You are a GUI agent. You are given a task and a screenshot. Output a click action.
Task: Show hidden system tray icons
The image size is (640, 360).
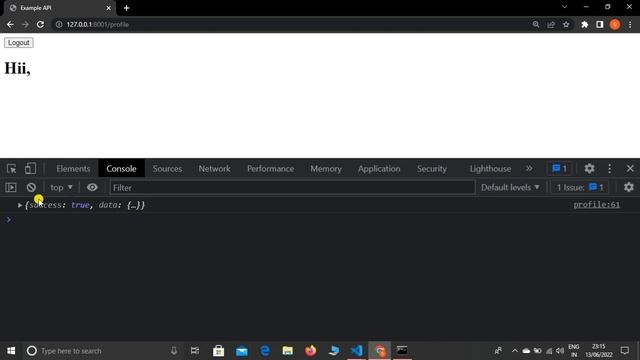point(515,351)
